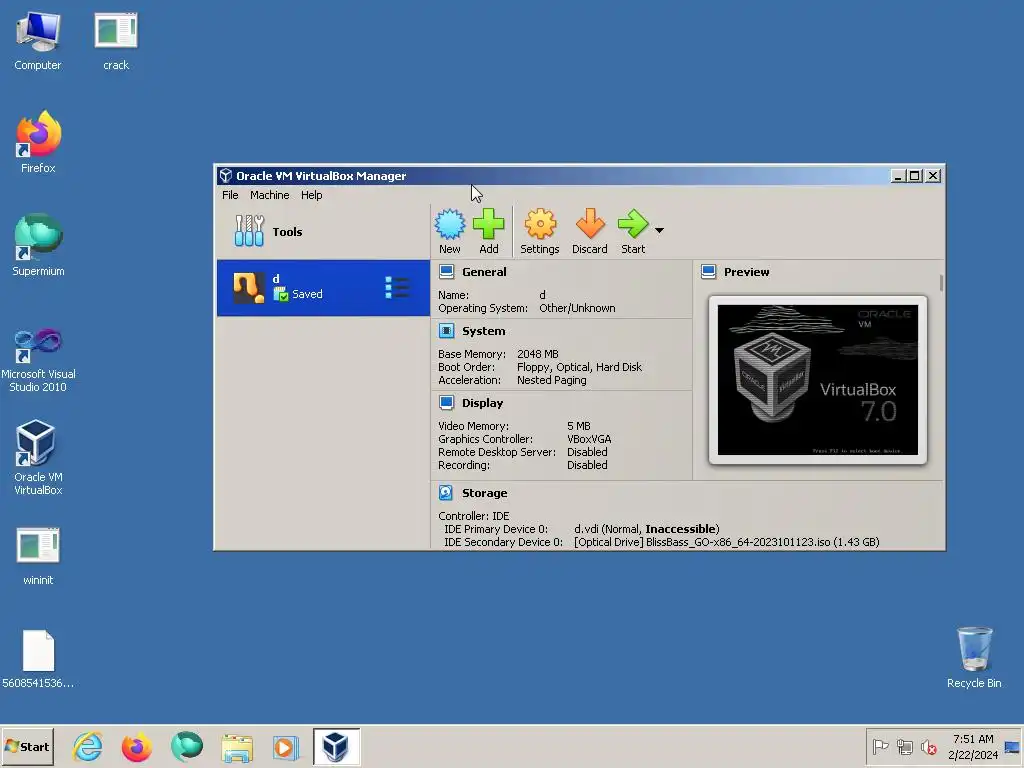Click the muted volume tray icon
Image resolution: width=1024 pixels, height=768 pixels.
[928, 746]
